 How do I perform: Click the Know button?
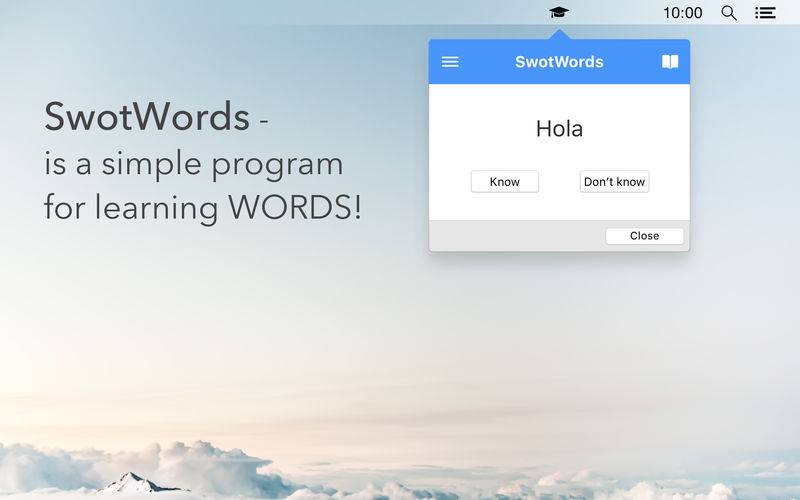click(x=505, y=182)
